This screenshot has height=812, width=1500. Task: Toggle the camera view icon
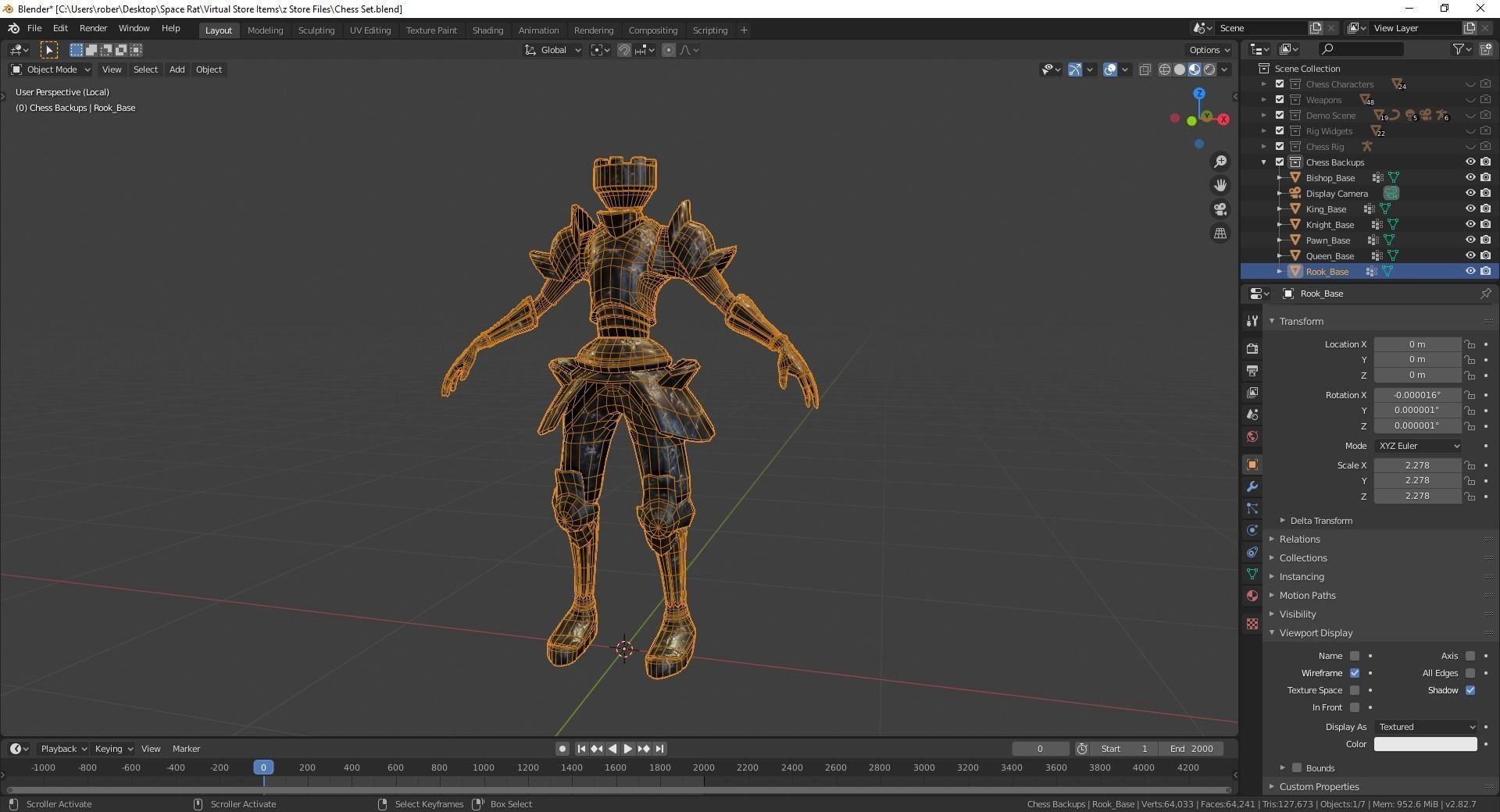click(1220, 209)
